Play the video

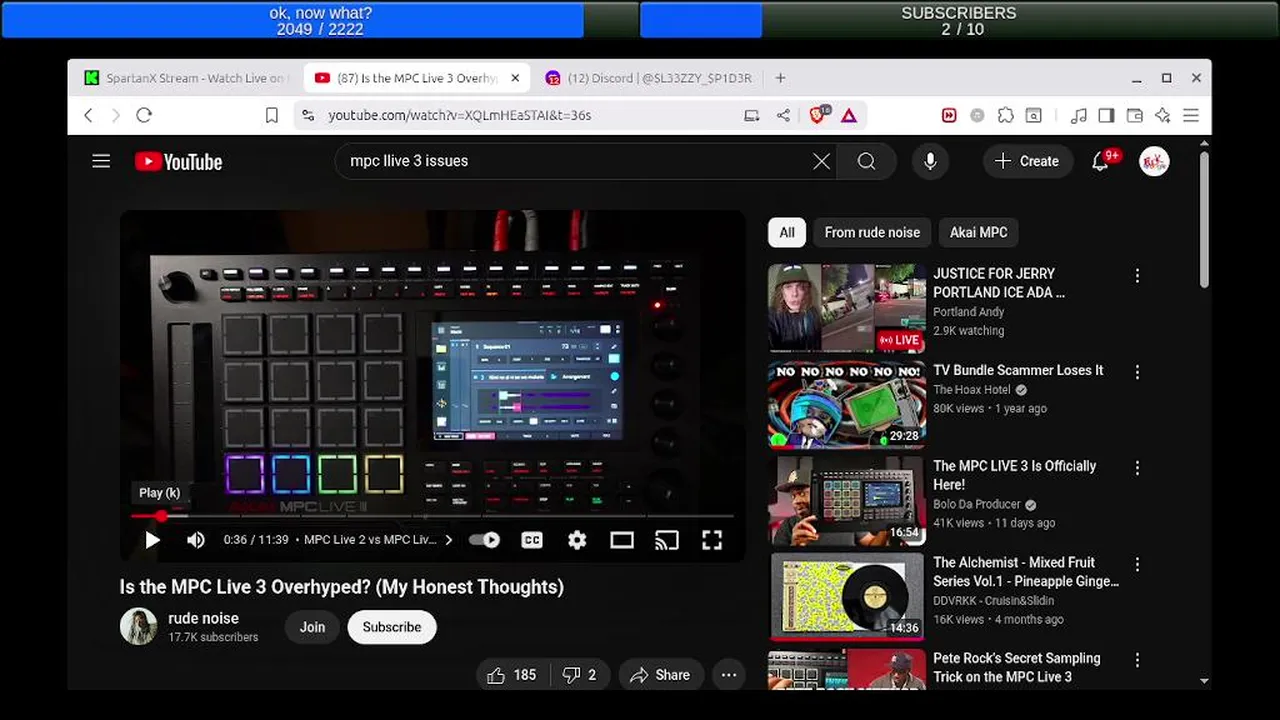point(152,540)
